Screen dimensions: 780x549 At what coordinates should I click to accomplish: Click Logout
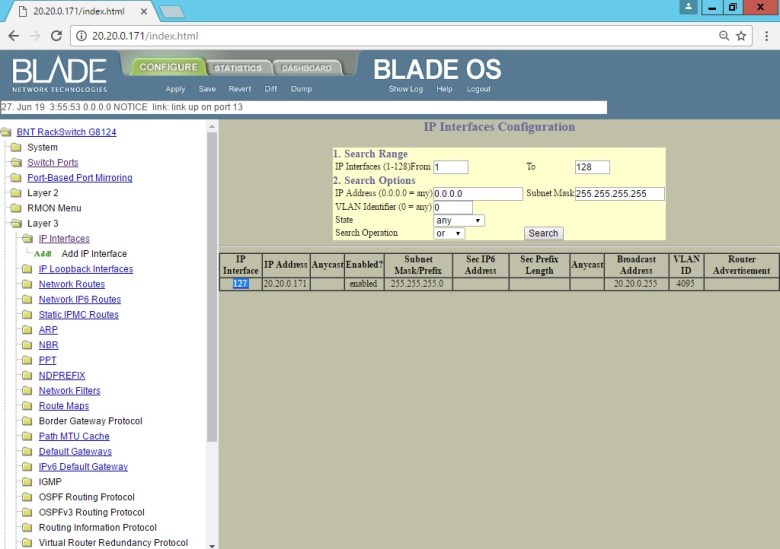tap(479, 89)
